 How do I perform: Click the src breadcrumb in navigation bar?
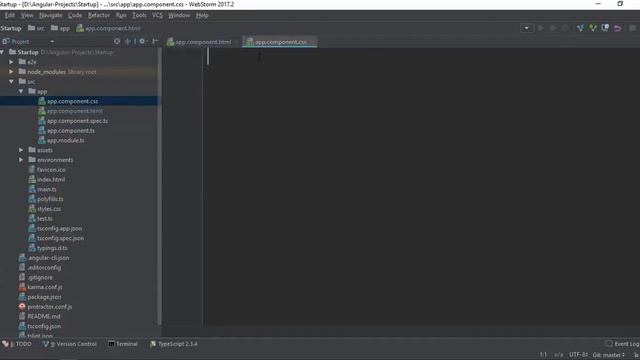pos(36,28)
